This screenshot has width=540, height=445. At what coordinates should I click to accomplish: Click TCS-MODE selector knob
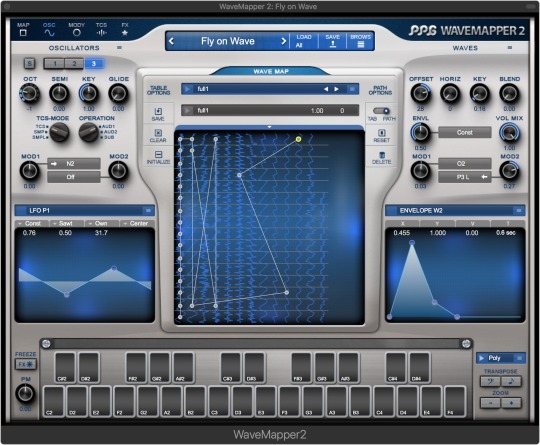59,133
